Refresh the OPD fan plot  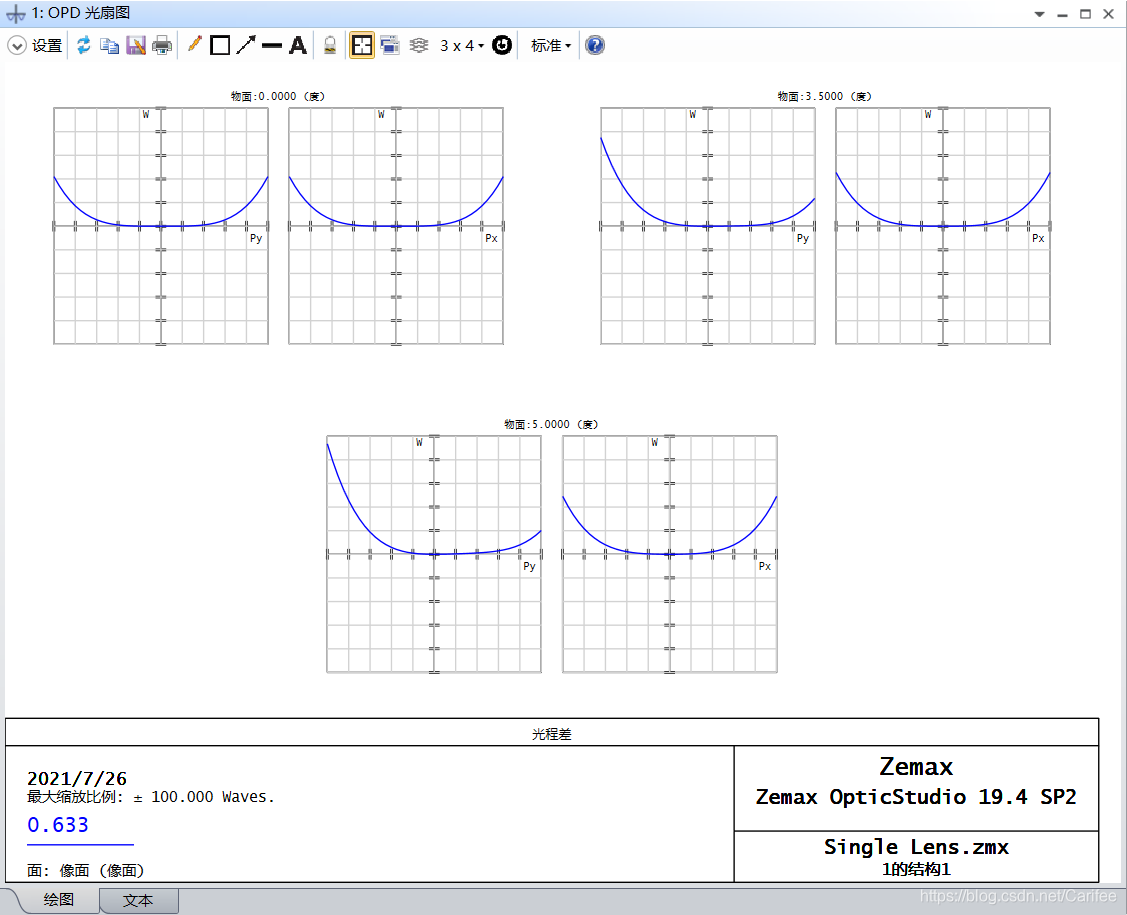(x=83, y=45)
